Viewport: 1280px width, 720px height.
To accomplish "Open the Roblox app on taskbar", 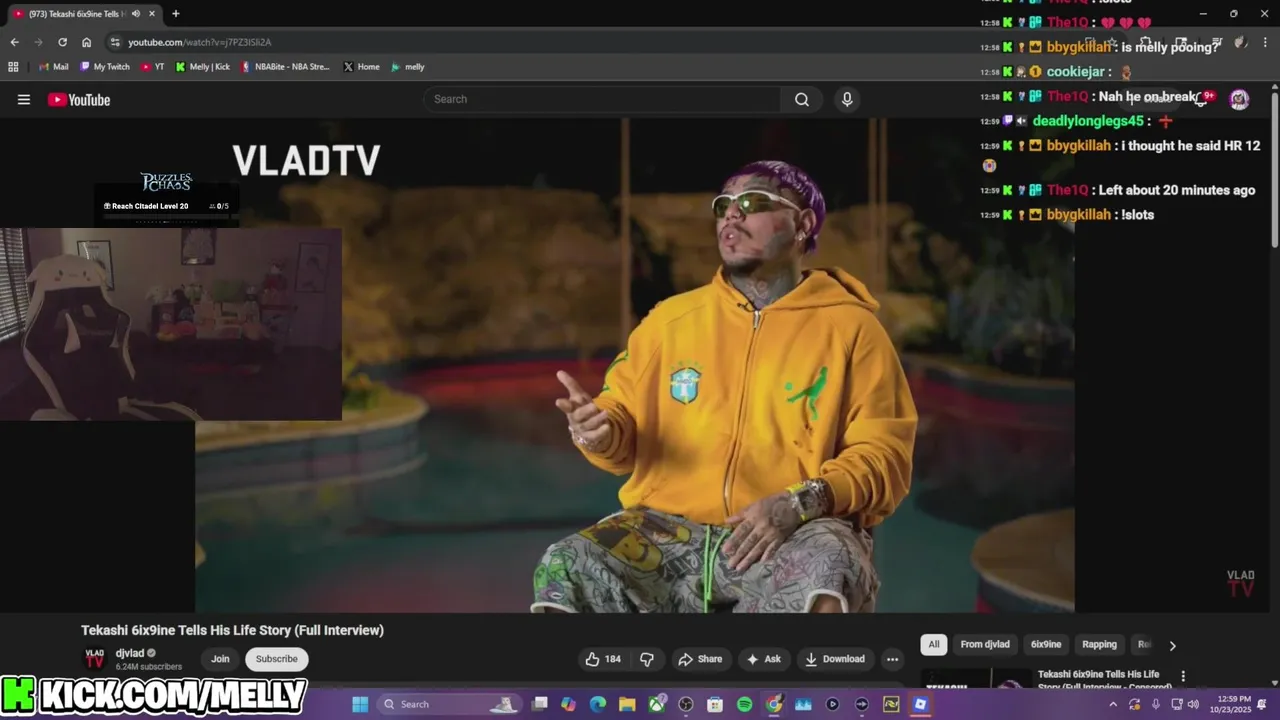I will tap(920, 704).
